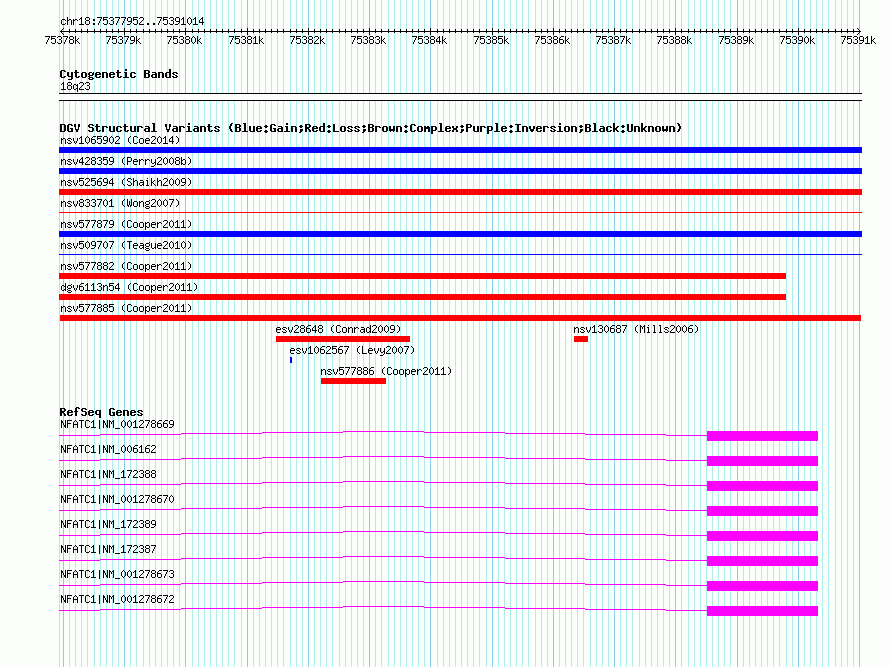The image size is (890, 667).
Task: Click the magenta exon of NM_172387
Action: pos(762,561)
